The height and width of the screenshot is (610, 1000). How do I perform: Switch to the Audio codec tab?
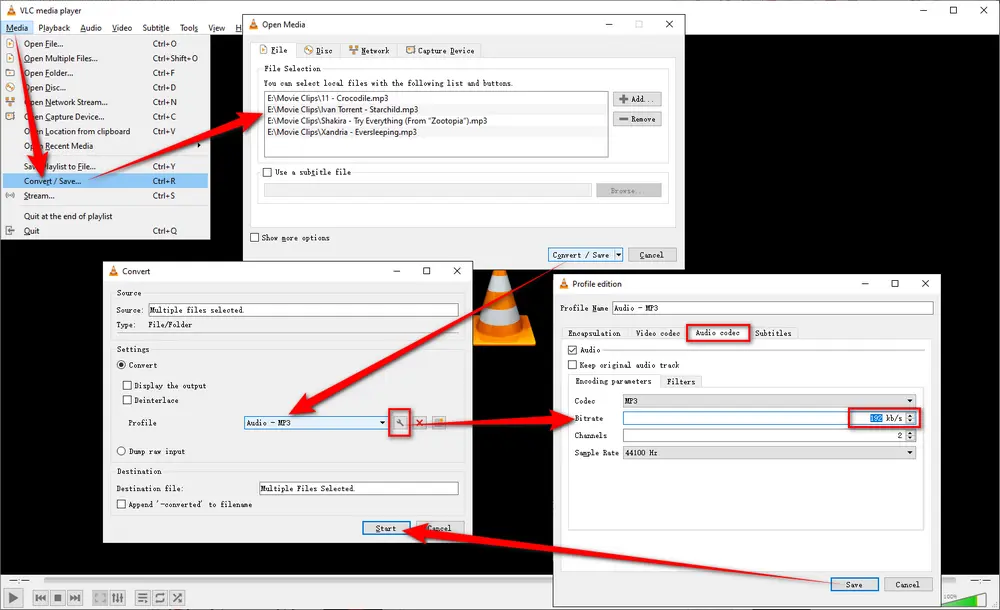(x=718, y=333)
